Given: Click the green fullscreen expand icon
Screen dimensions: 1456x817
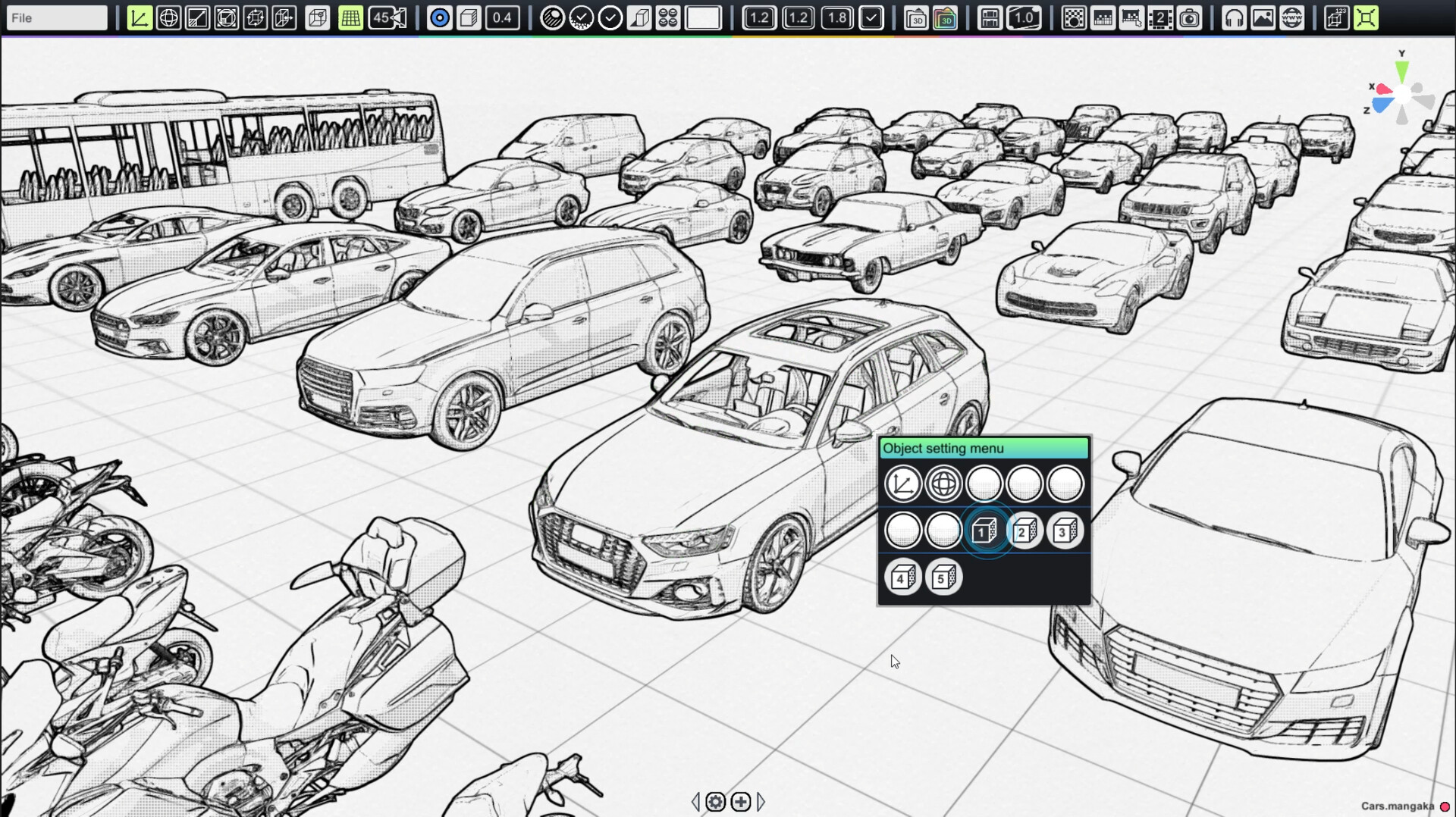Looking at the screenshot, I should click(1366, 17).
